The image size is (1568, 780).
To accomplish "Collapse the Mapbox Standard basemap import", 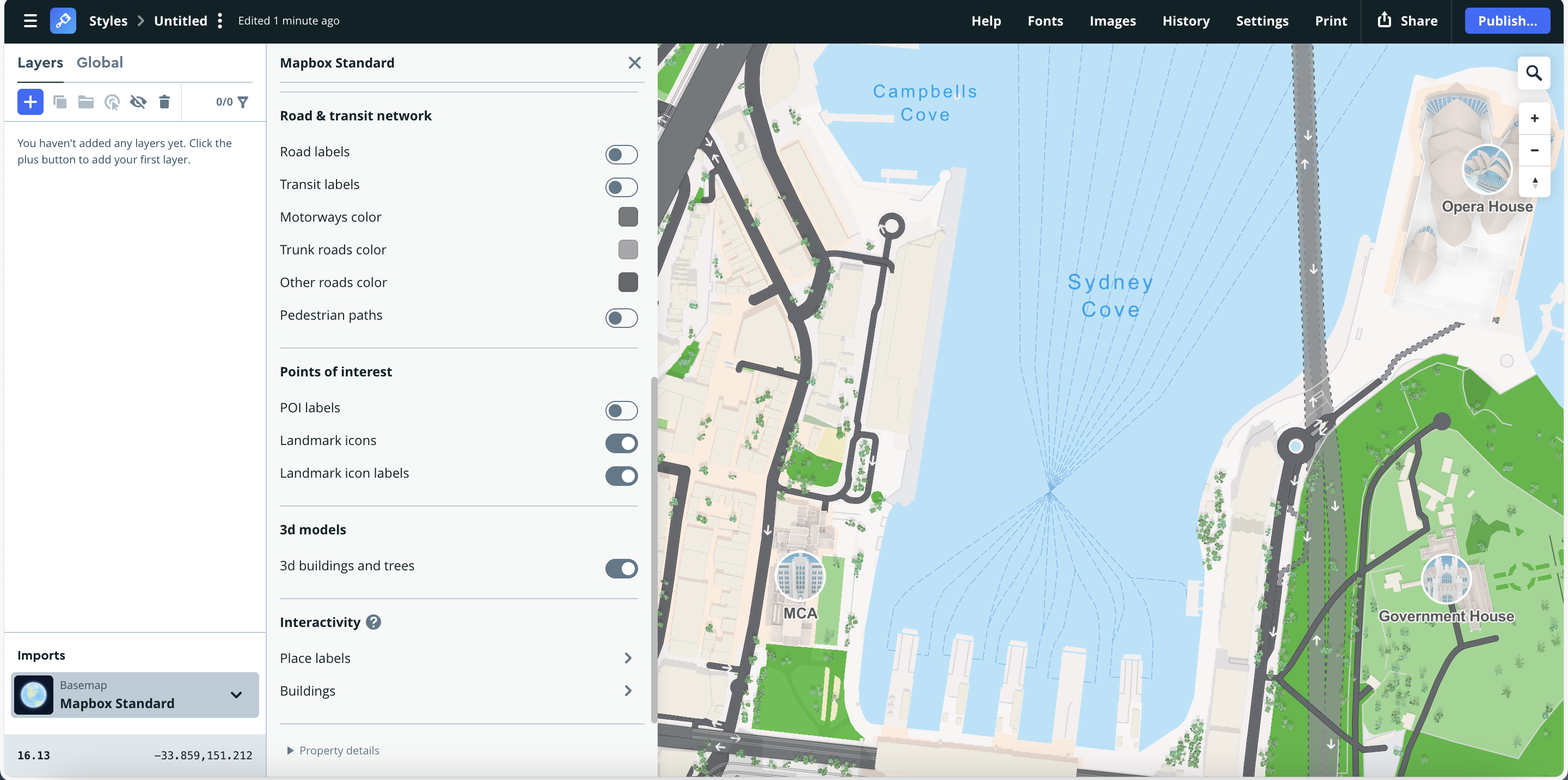I will click(x=236, y=694).
